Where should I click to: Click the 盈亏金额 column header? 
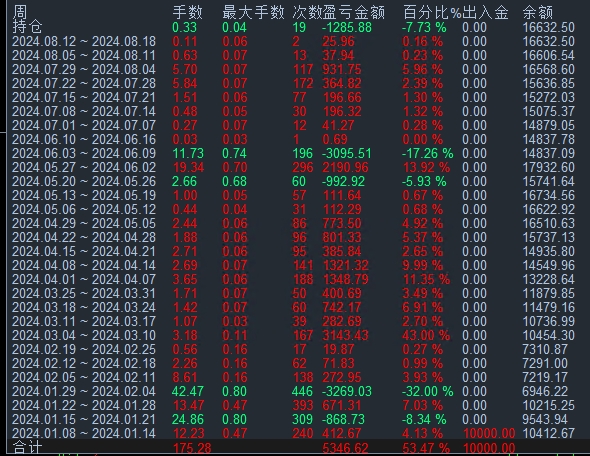[x=354, y=12]
